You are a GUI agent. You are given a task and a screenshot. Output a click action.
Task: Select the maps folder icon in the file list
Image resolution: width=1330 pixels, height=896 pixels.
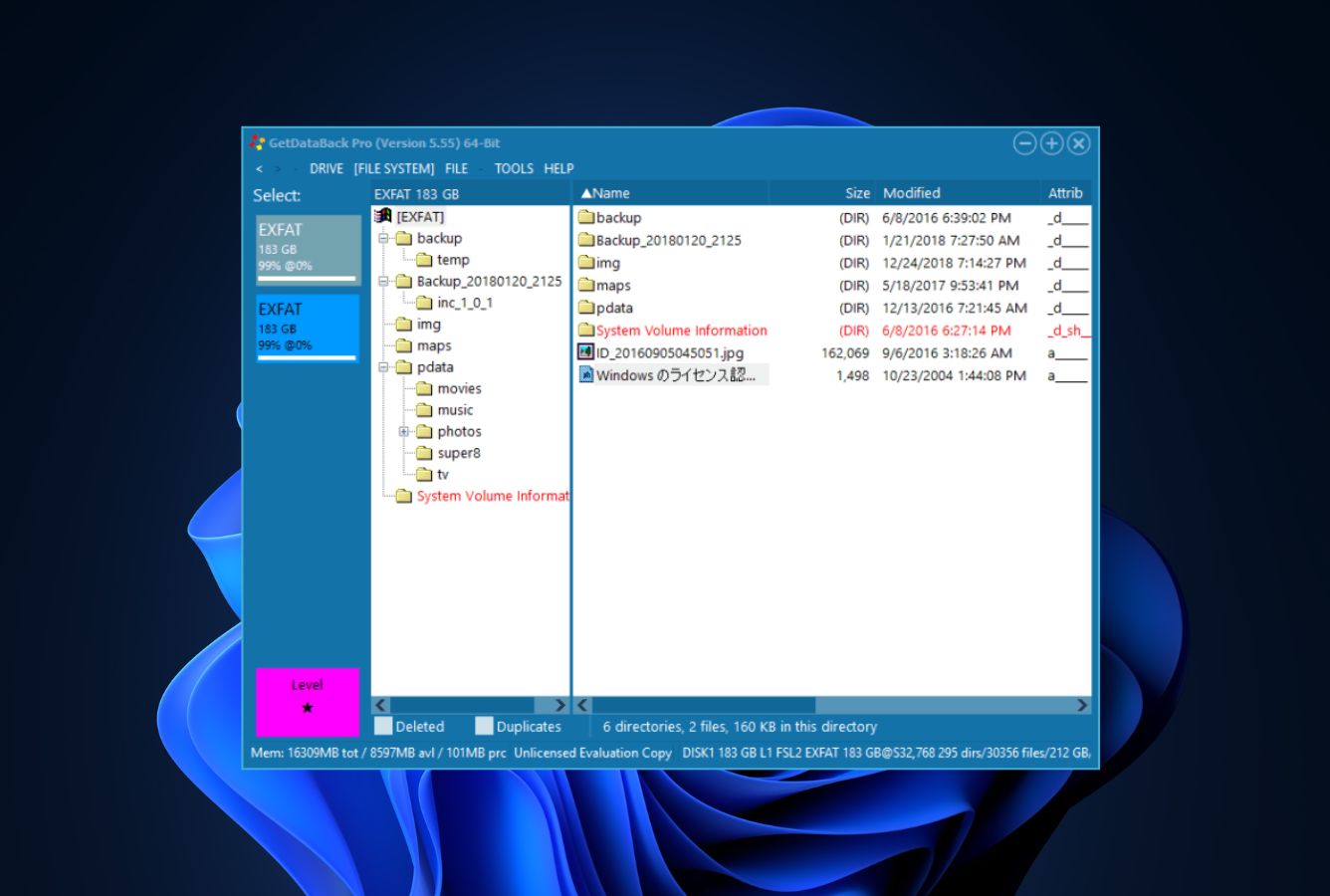coord(586,285)
